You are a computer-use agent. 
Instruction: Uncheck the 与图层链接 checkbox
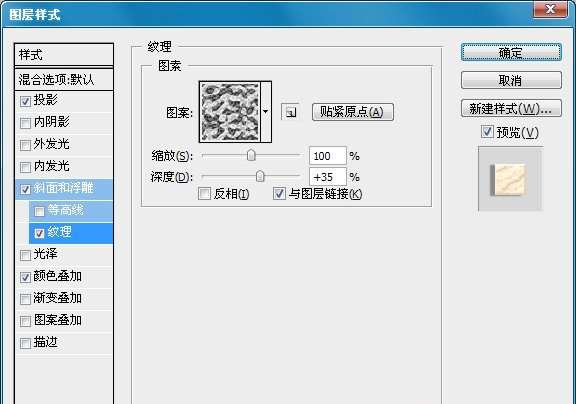pos(279,194)
